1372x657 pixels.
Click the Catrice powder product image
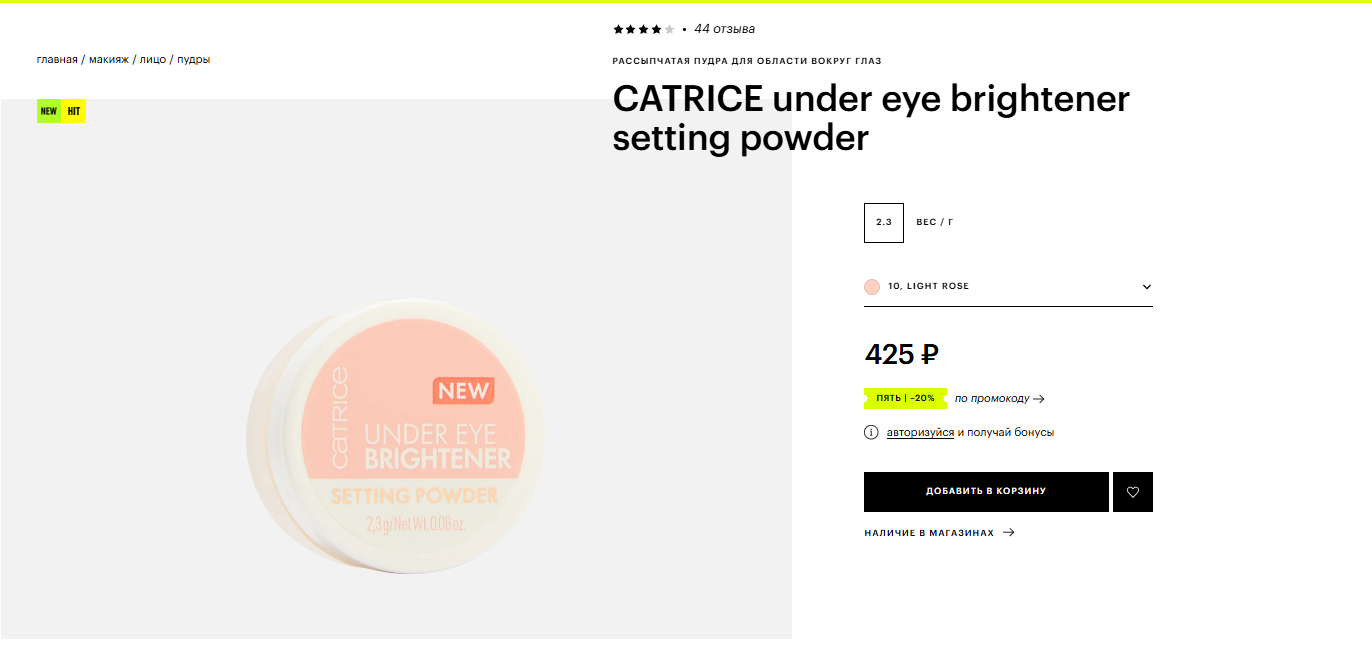tap(396, 435)
